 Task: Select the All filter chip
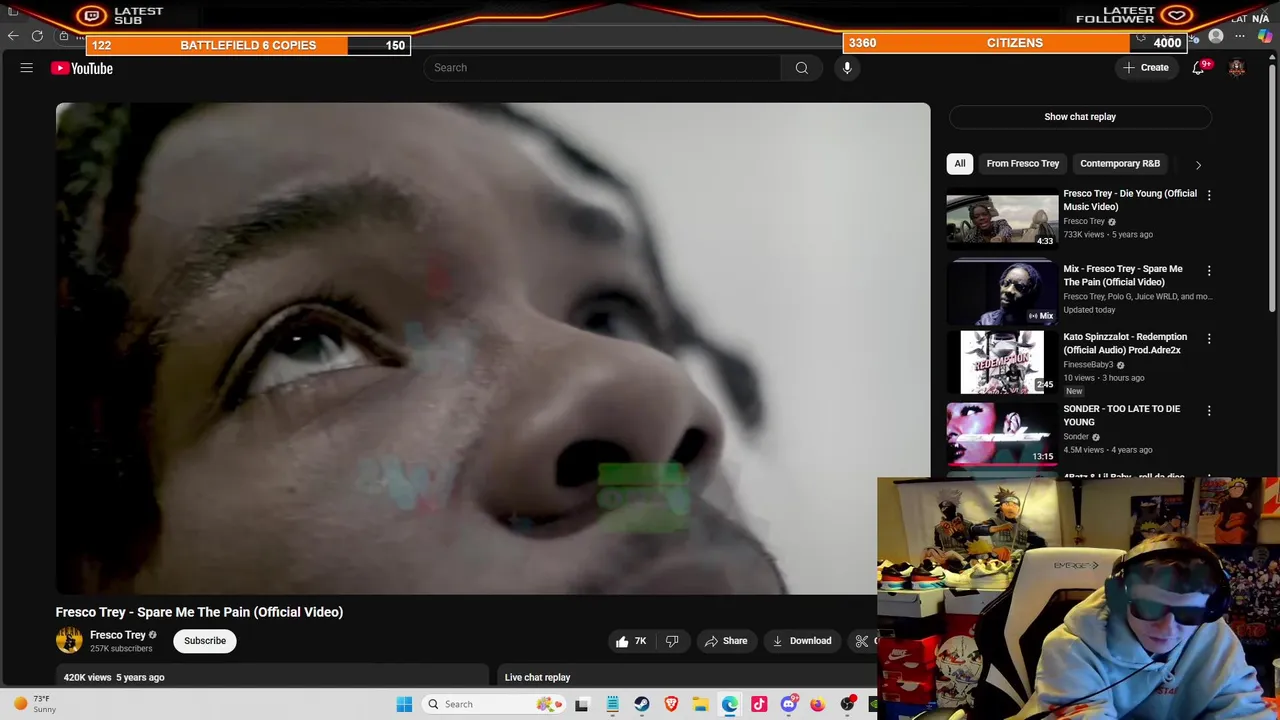(960, 163)
